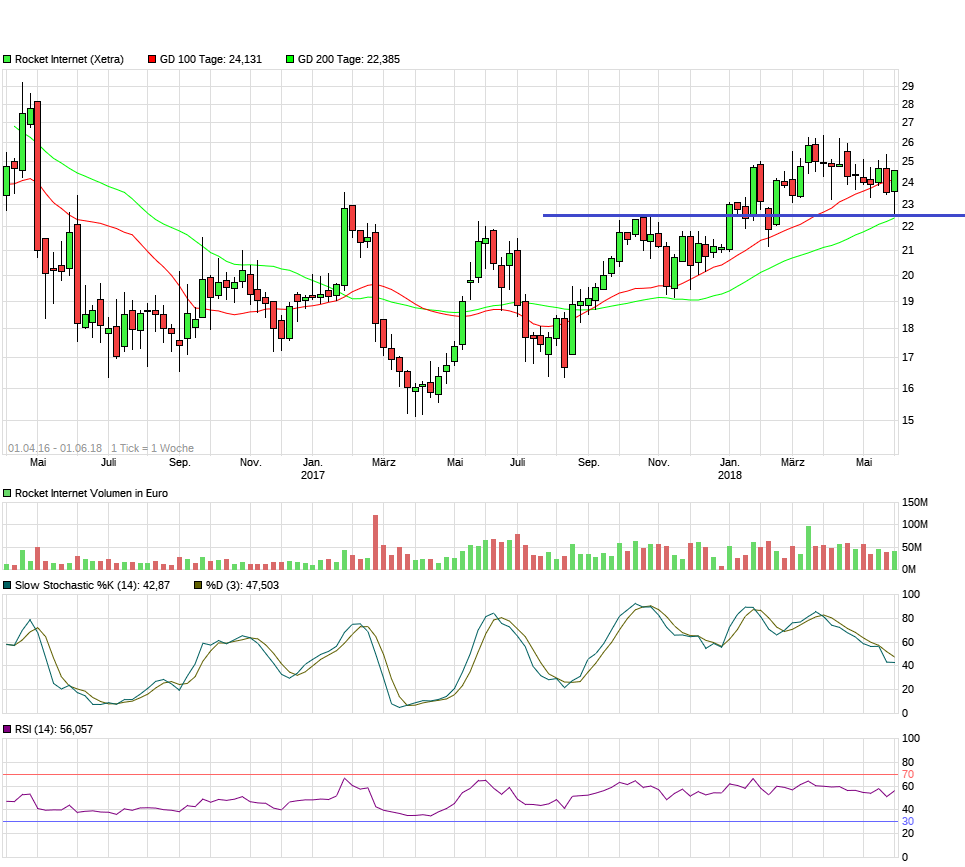Click the green Rocket Internet (Xetra) legend square
The height and width of the screenshot is (867, 965).
(x=7, y=59)
